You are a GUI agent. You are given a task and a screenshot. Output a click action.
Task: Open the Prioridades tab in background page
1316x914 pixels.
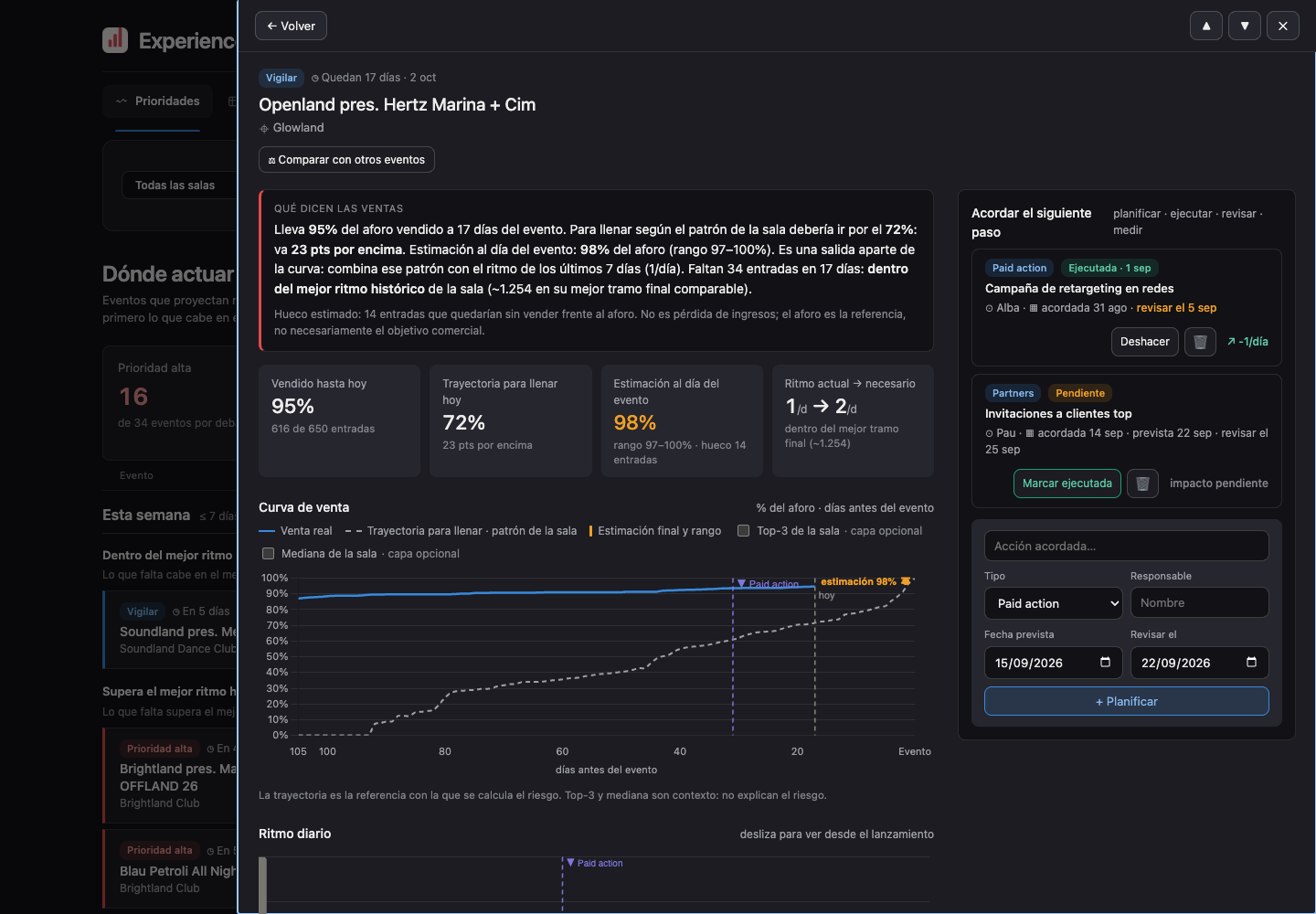(158, 101)
